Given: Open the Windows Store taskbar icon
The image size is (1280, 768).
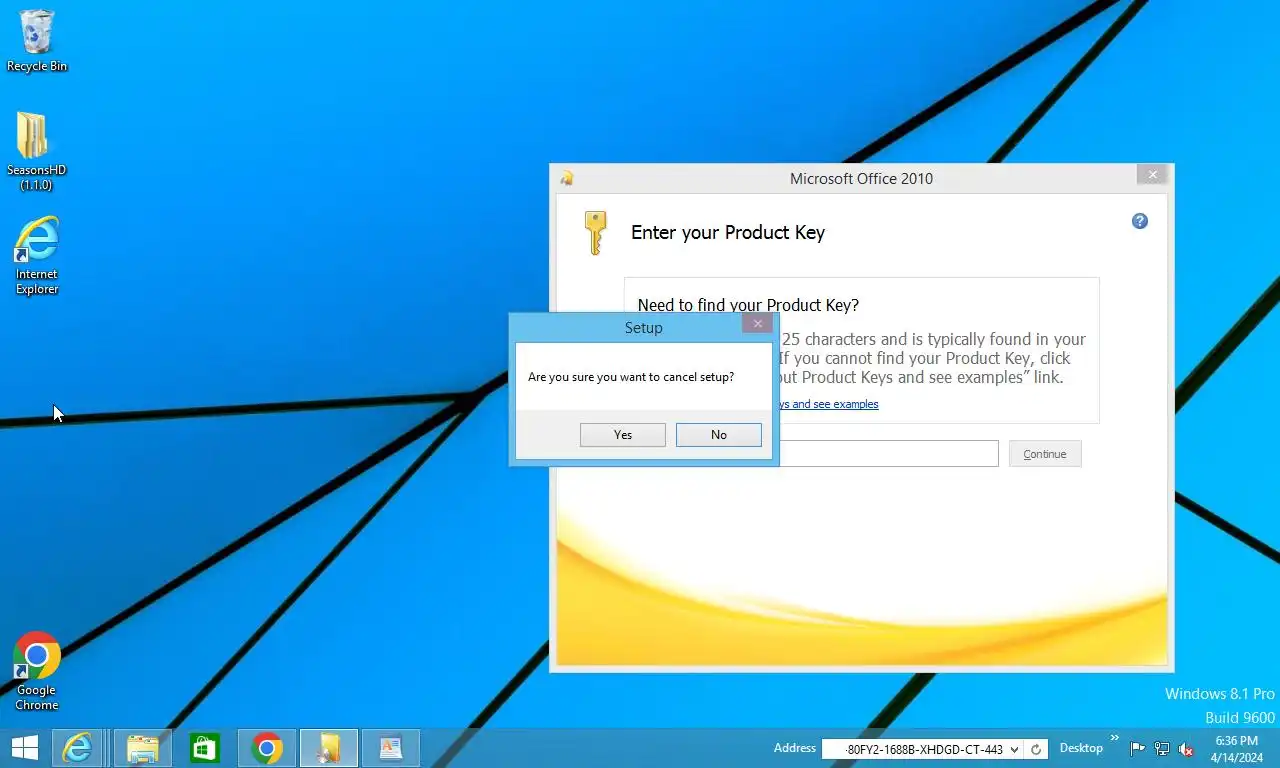Looking at the screenshot, I should (205, 748).
